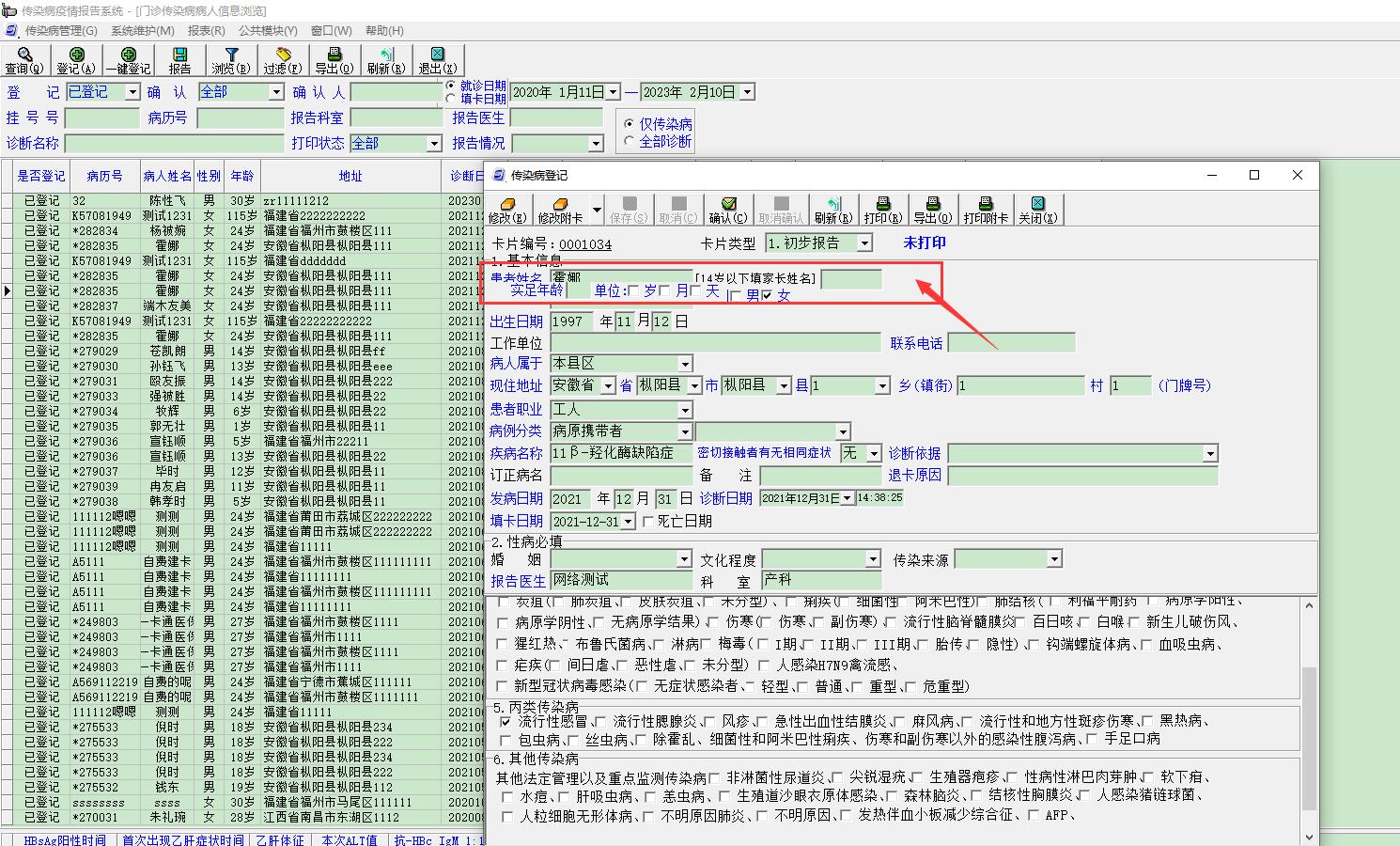This screenshot has height=846, width=1400.
Task: Click the 查询 (Query) search icon
Action: (x=24, y=55)
